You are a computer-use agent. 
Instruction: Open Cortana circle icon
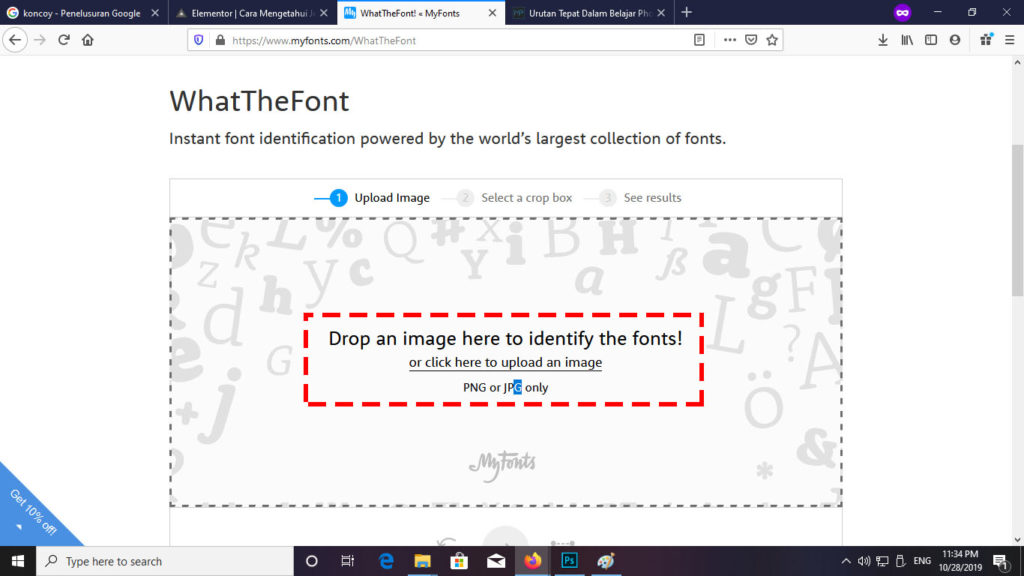(312, 561)
